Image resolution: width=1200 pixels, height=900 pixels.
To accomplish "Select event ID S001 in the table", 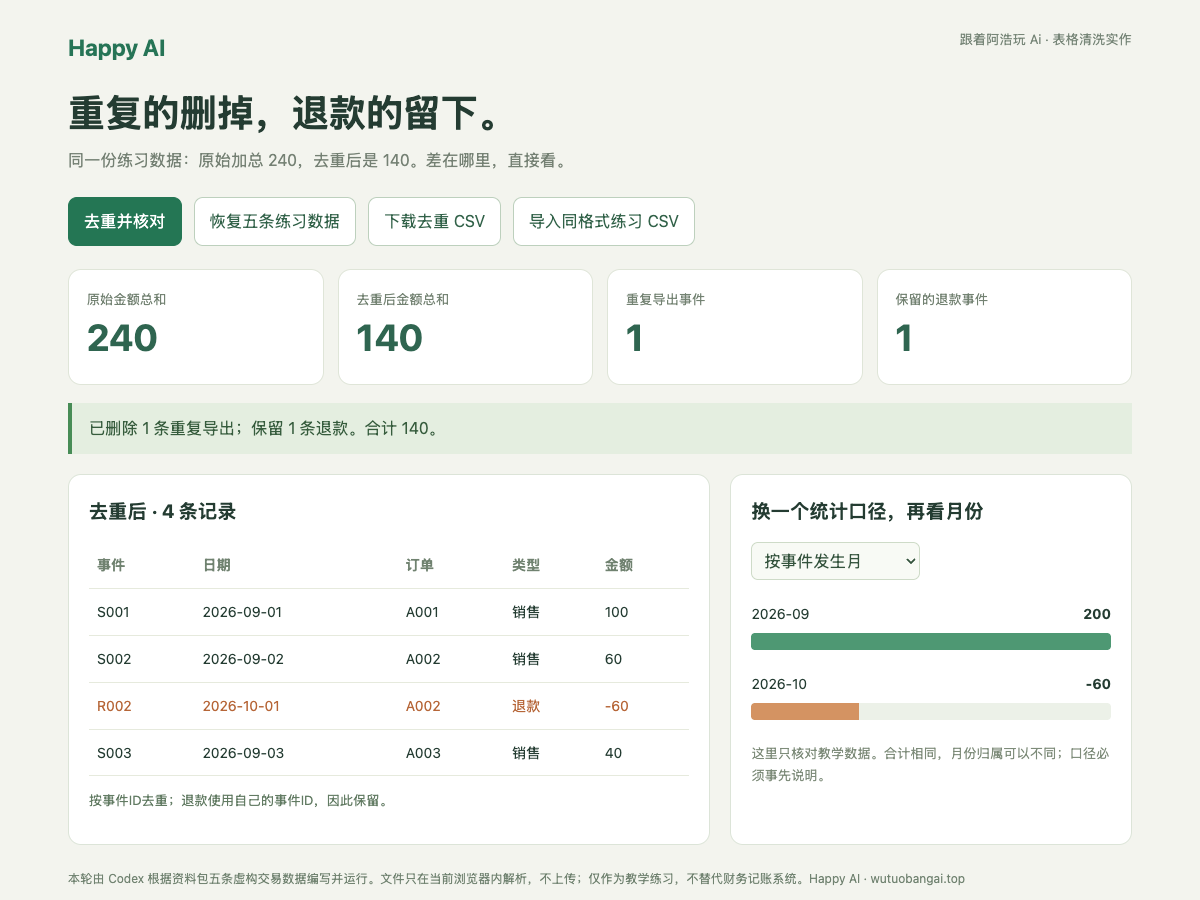I will point(114,612).
